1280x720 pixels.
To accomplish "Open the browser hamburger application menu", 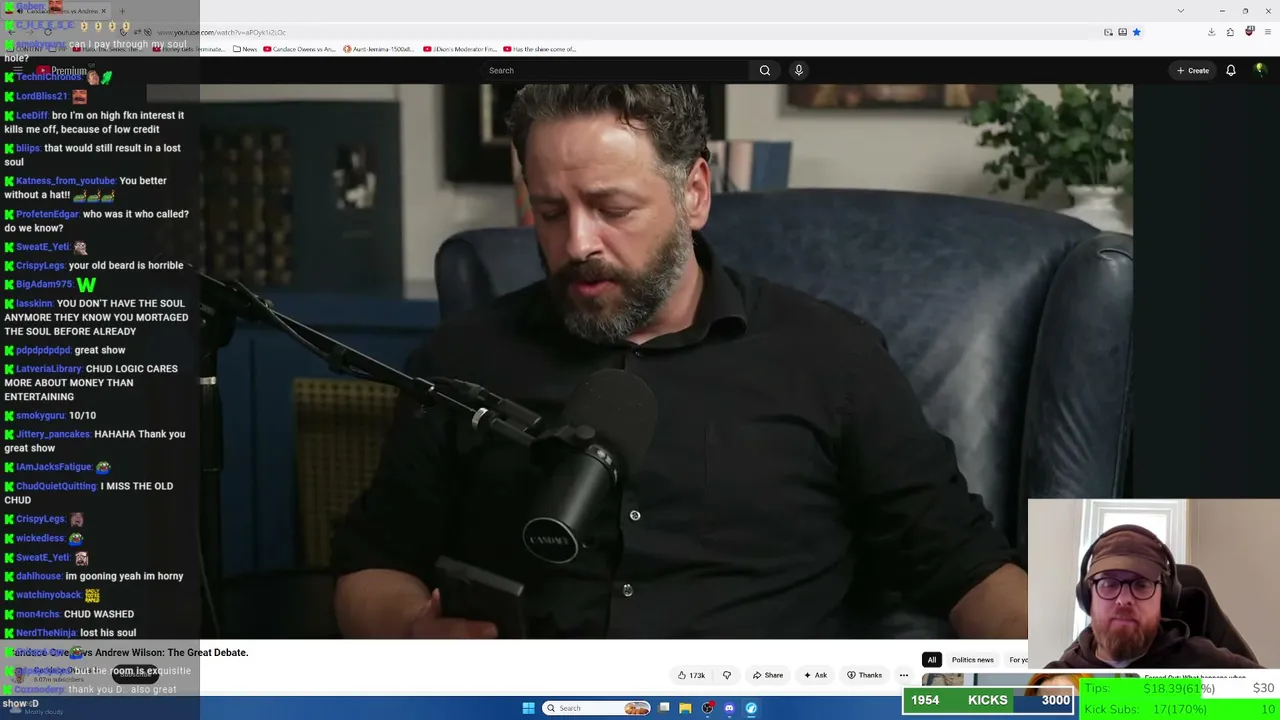I will point(1266,32).
